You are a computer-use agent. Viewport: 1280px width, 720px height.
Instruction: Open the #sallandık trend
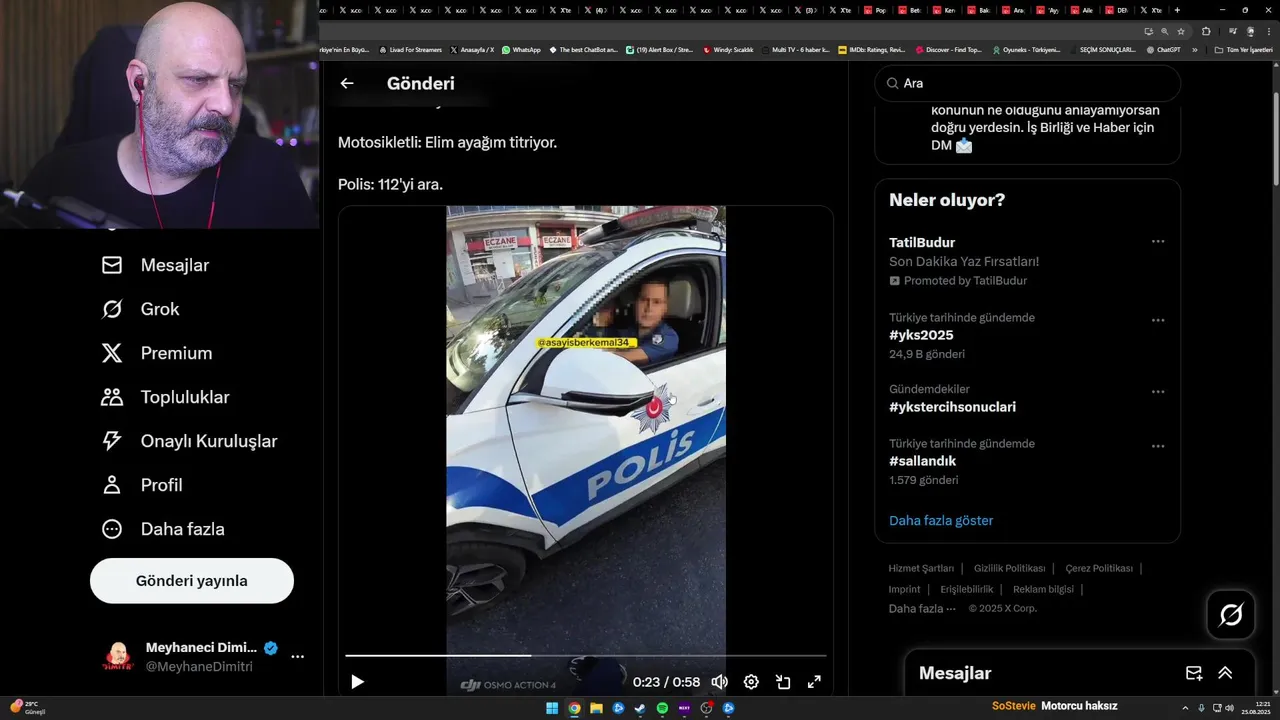(922, 461)
